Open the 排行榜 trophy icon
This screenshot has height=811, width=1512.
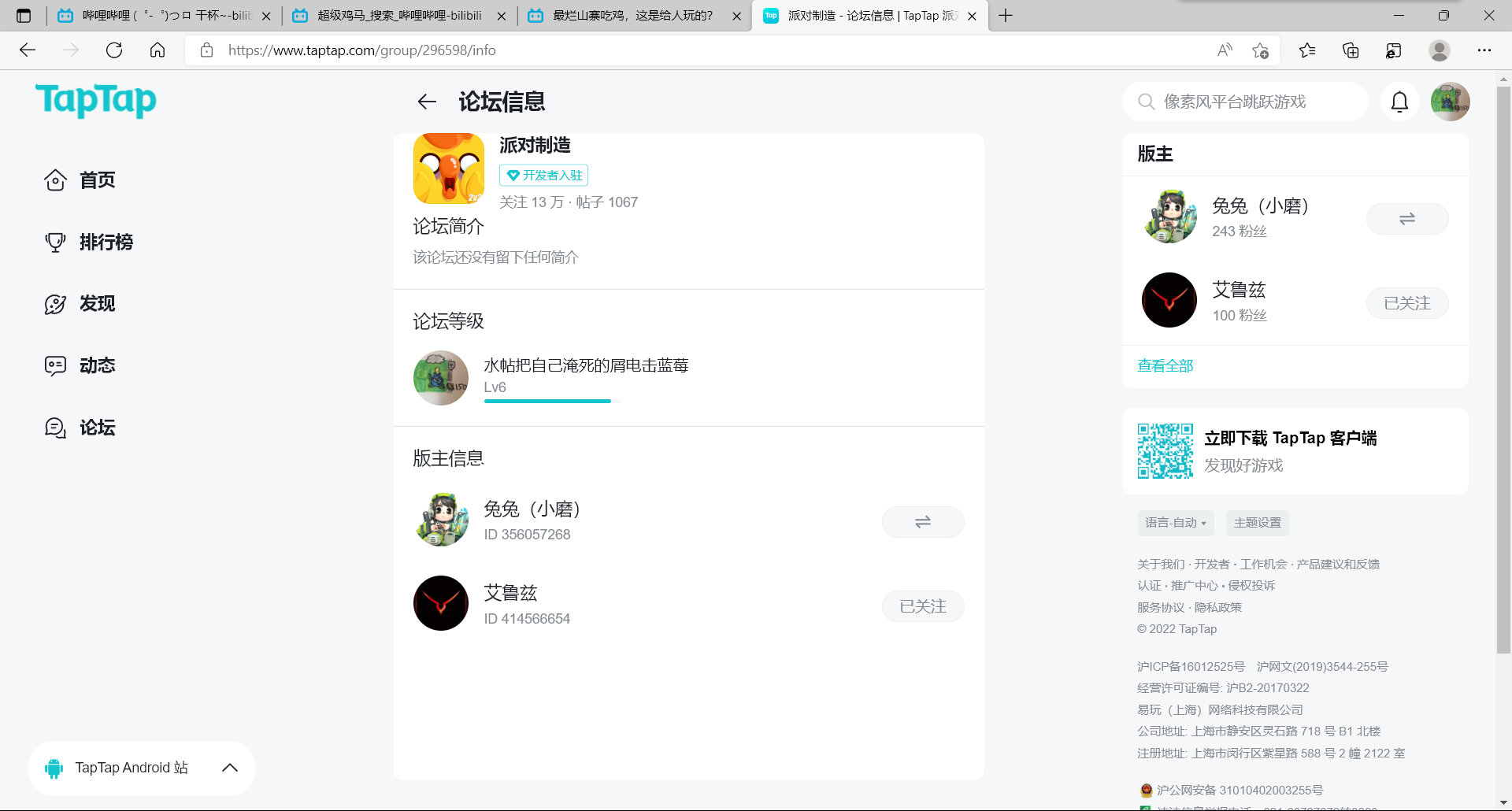(55, 242)
